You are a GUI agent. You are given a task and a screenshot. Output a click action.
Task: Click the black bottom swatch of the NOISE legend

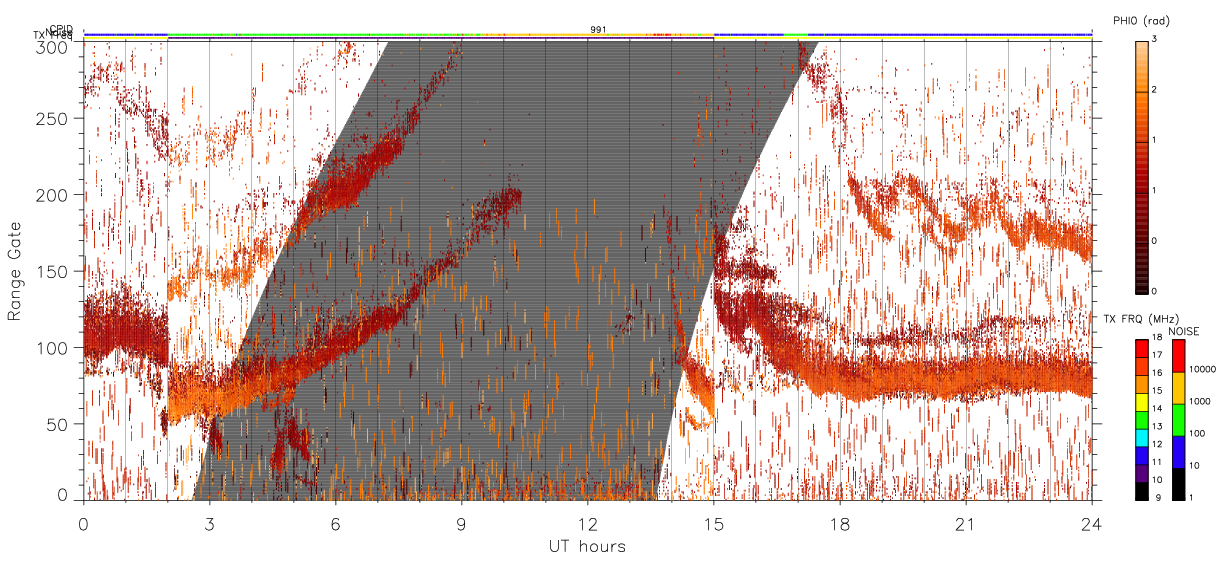(1178, 484)
